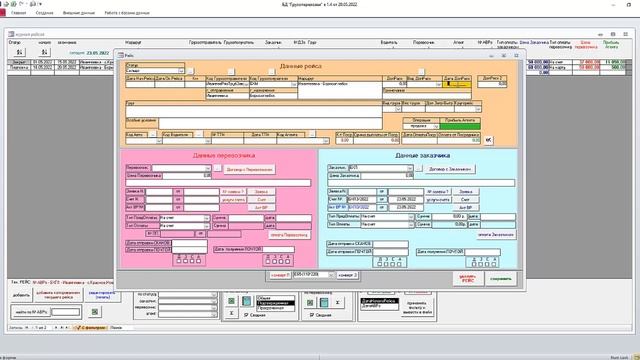Sort journal descending with the second sort icon

(x=44, y=52)
